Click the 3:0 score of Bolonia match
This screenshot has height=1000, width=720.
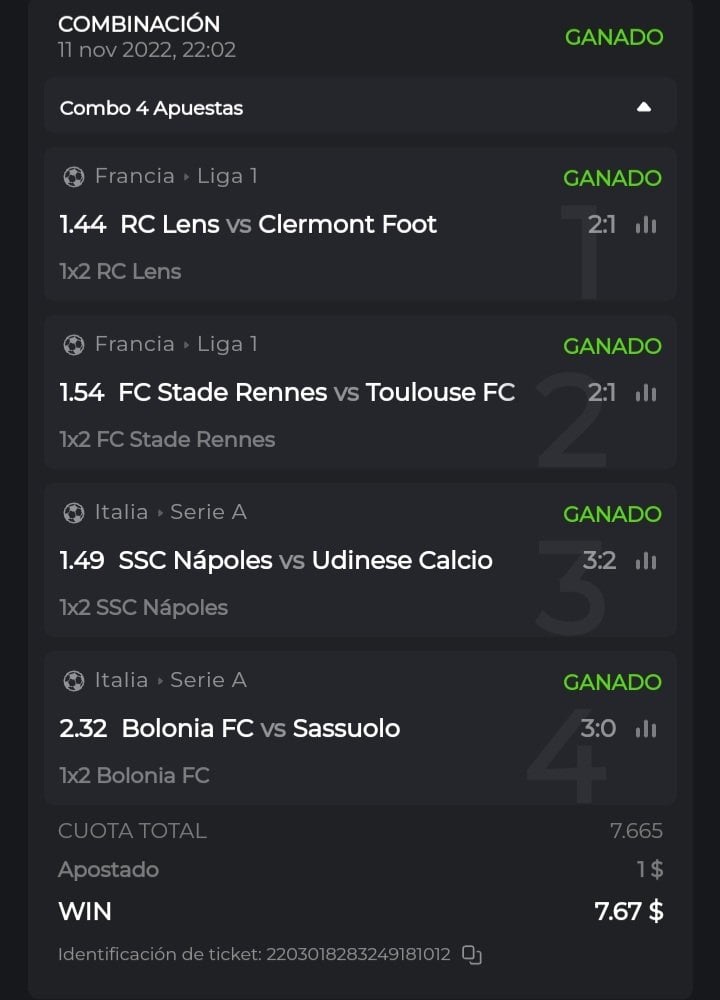click(598, 729)
